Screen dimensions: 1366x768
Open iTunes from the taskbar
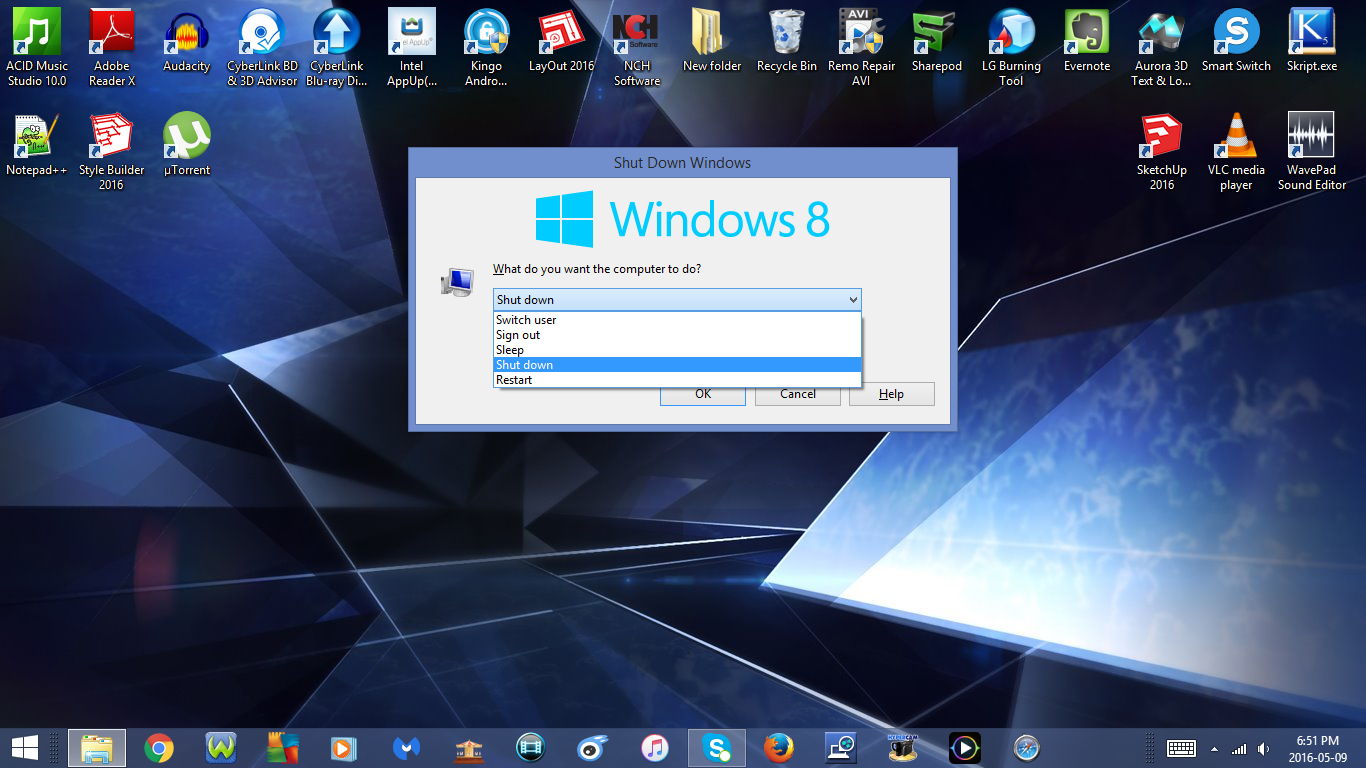pos(654,747)
